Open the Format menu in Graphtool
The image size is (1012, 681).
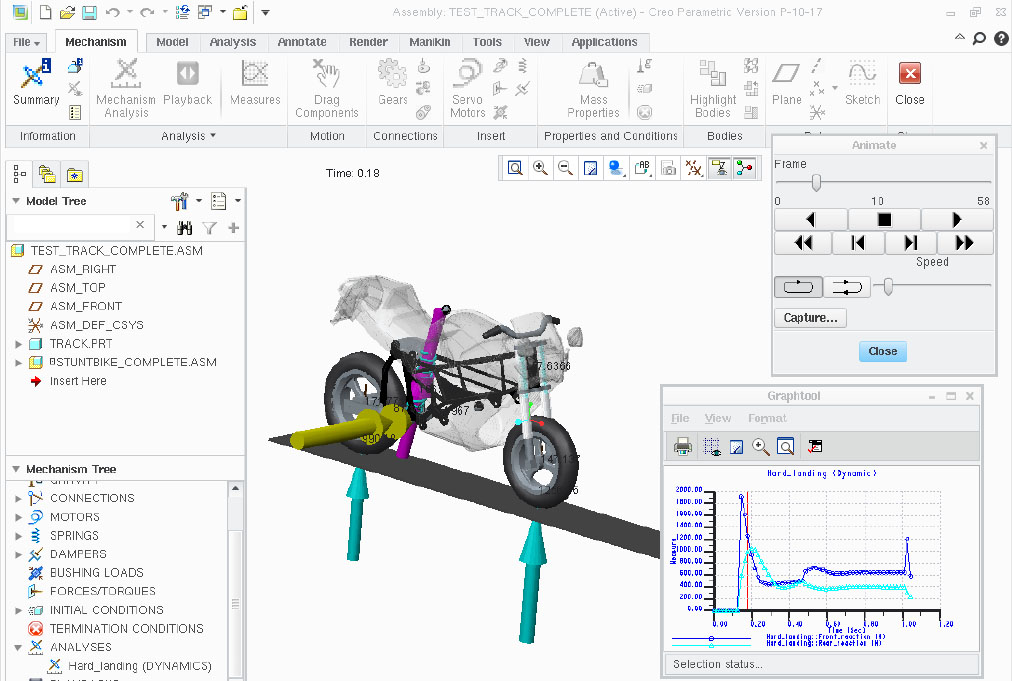(767, 418)
